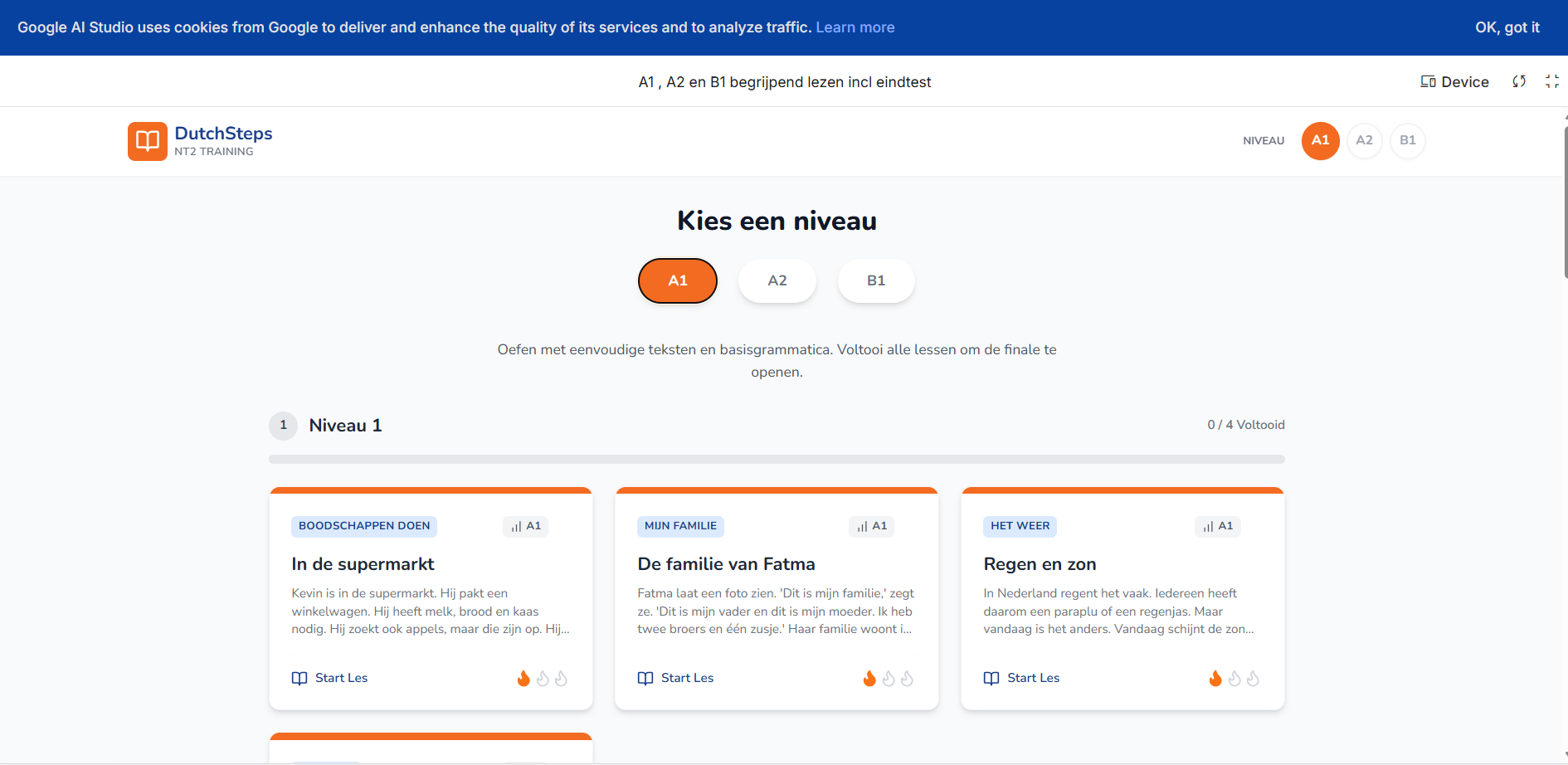Viewport: 1568px width, 765px height.
Task: Select A1 in the header niveau switcher
Action: pos(1320,140)
